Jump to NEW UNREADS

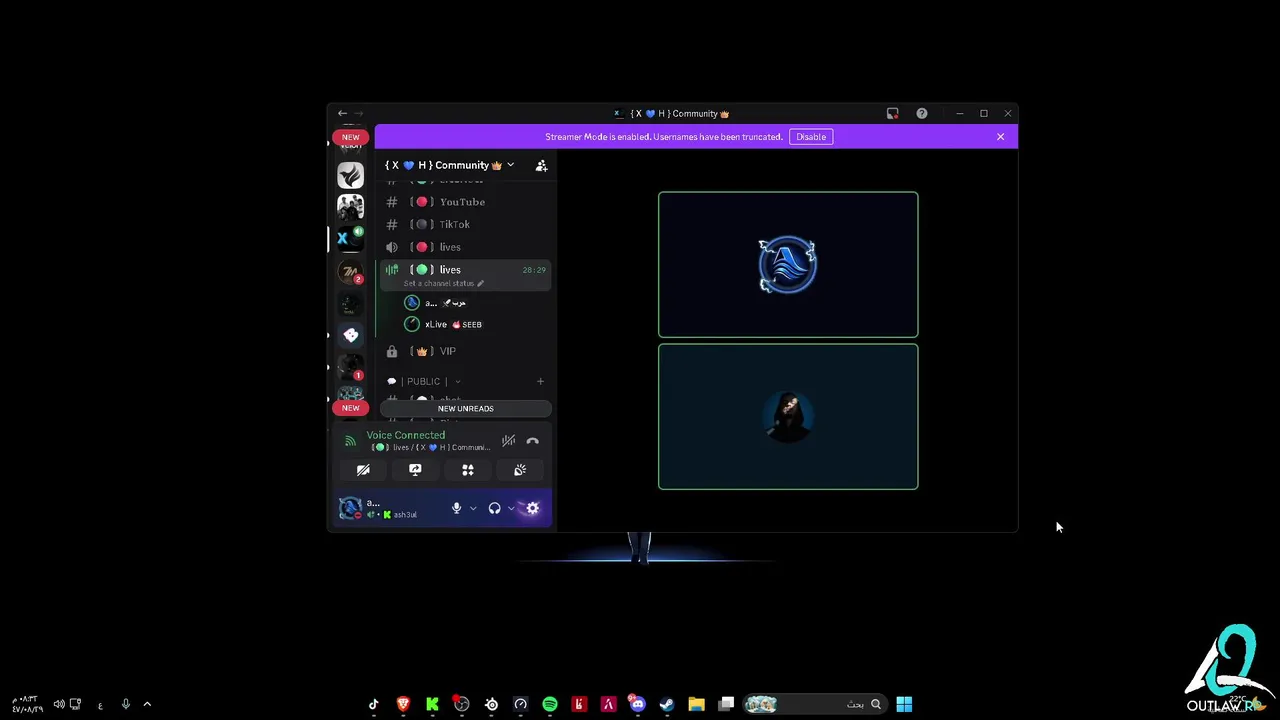[x=465, y=408]
